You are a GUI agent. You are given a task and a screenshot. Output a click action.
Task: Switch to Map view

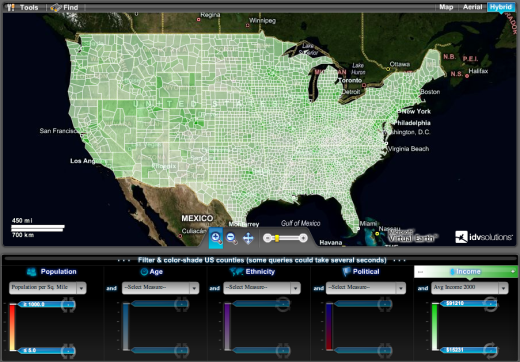click(x=446, y=7)
